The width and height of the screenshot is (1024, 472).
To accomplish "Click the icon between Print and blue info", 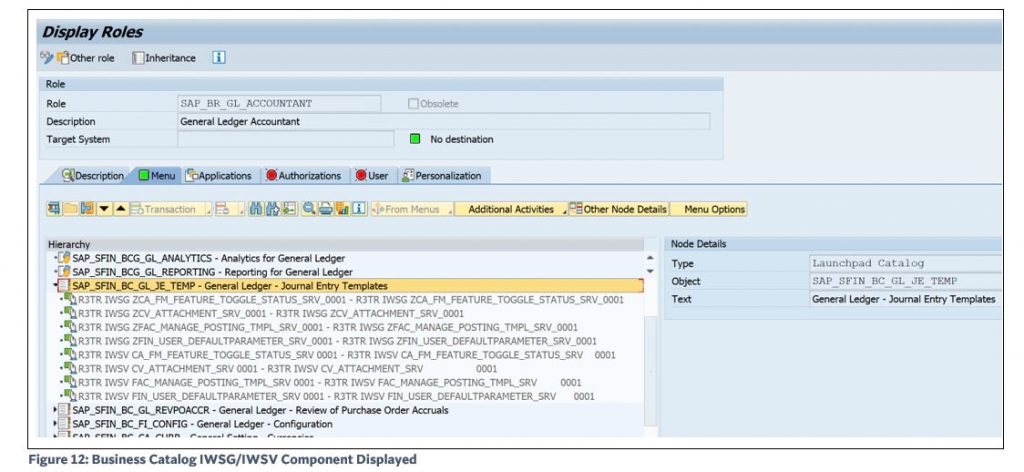I will tap(342, 209).
